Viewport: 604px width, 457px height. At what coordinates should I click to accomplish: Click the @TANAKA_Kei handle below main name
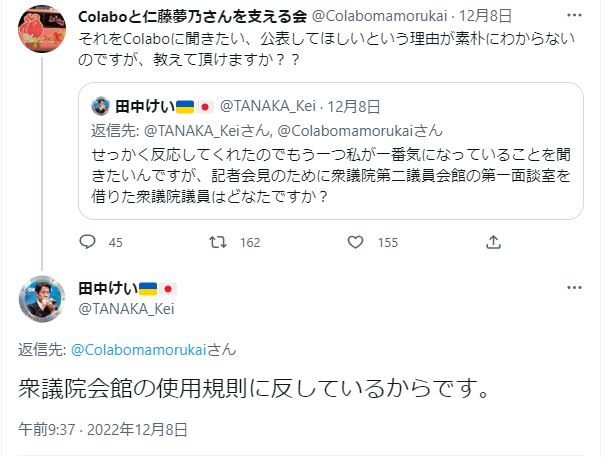(x=127, y=308)
